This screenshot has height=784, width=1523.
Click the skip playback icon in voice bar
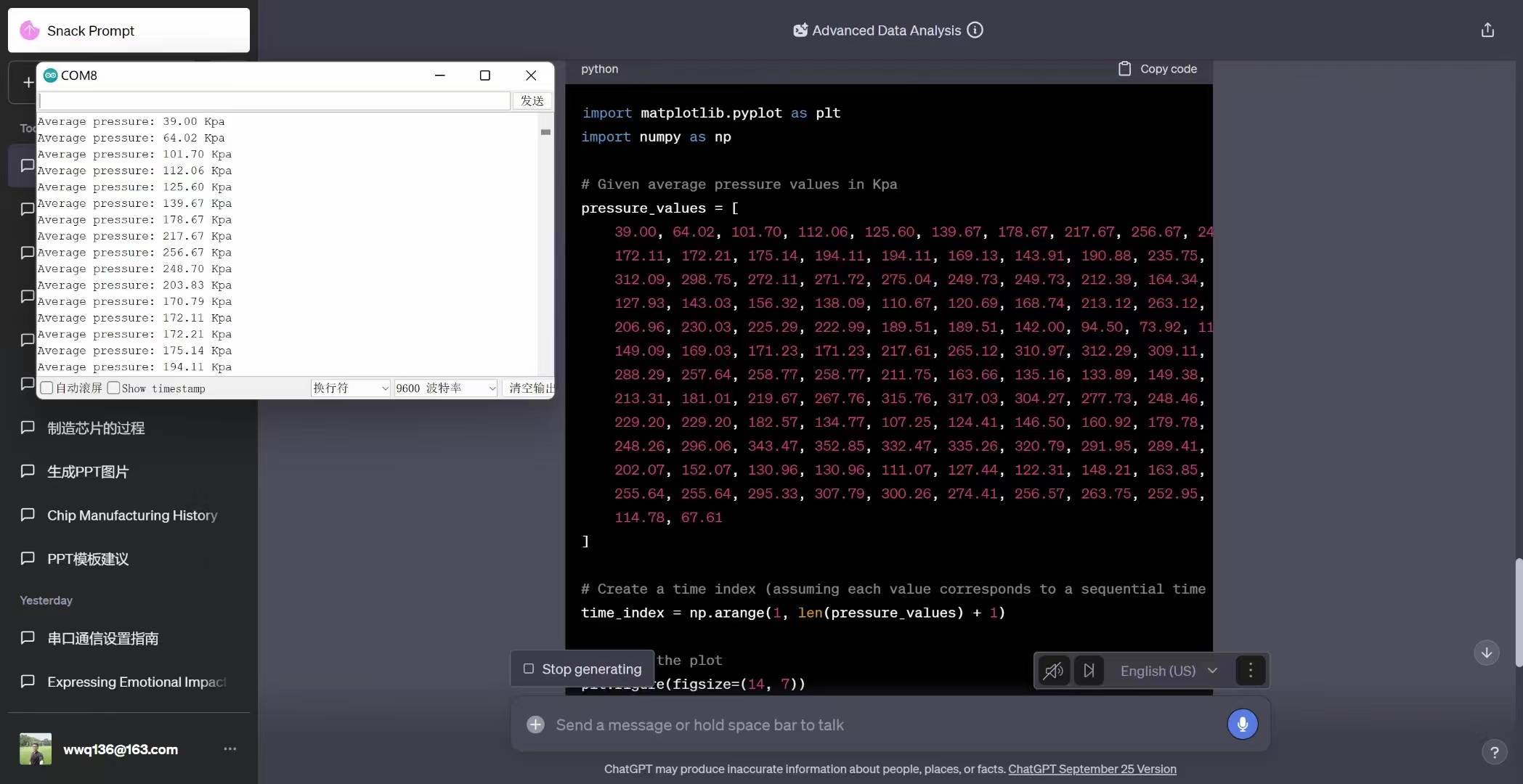(1089, 671)
